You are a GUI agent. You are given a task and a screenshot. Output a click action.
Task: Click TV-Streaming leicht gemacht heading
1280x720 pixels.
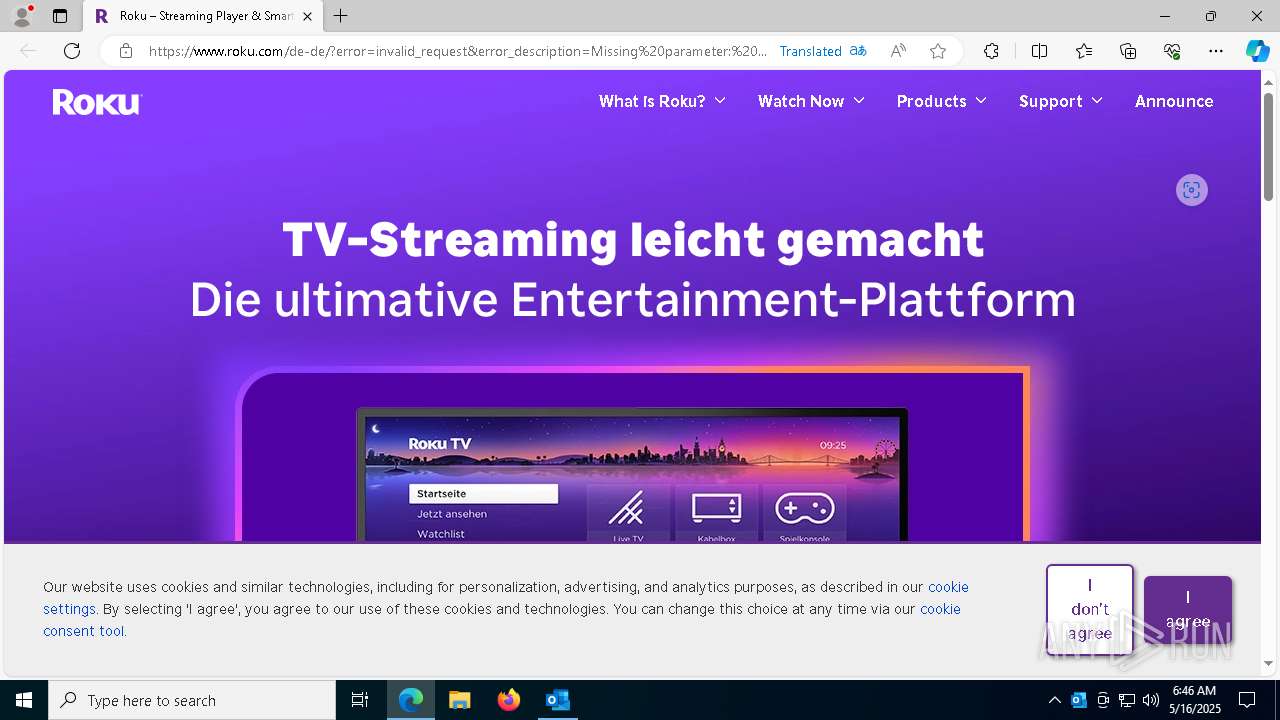click(633, 240)
